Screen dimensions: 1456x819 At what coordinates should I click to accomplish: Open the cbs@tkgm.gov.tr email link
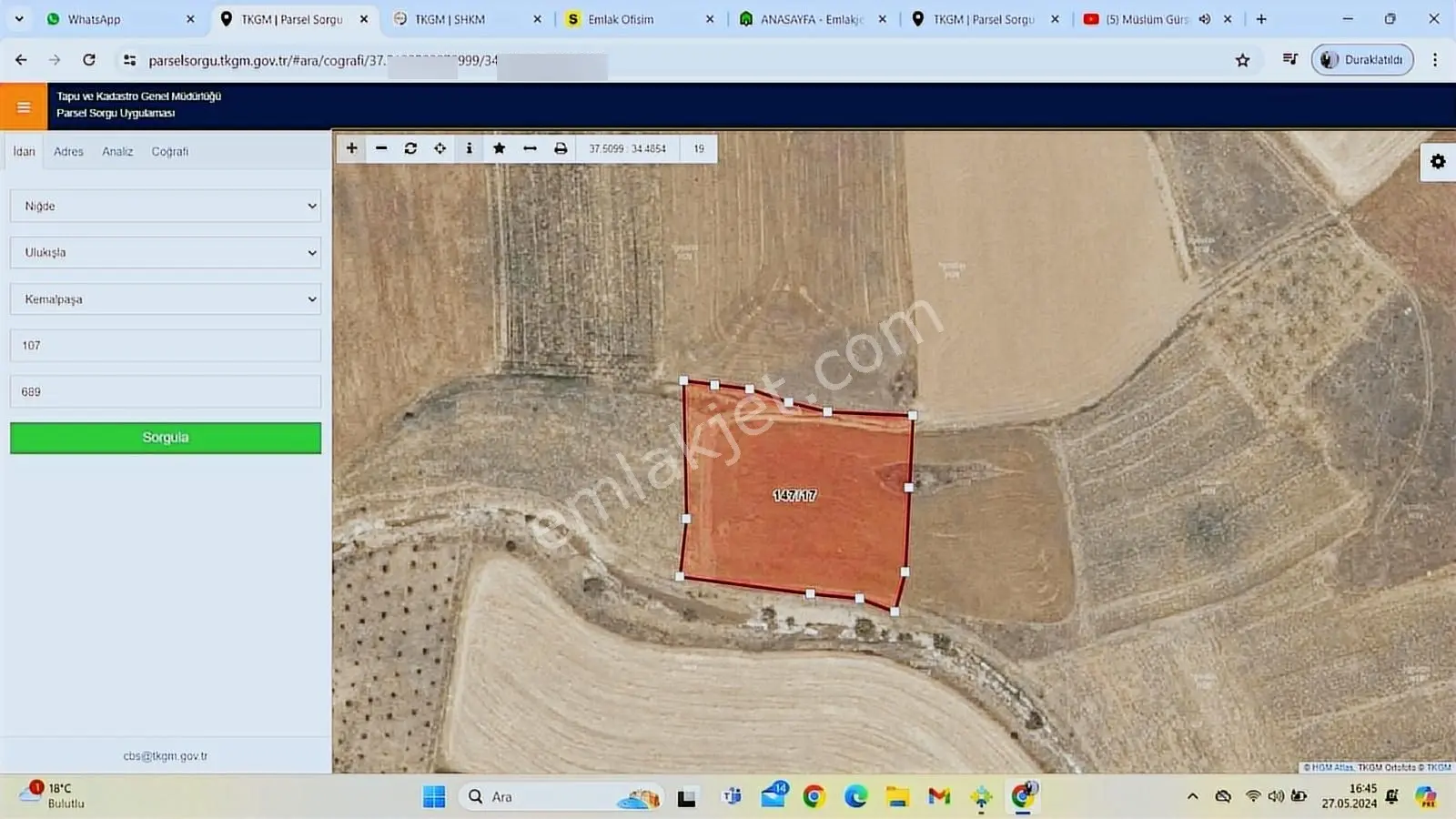[x=166, y=756]
